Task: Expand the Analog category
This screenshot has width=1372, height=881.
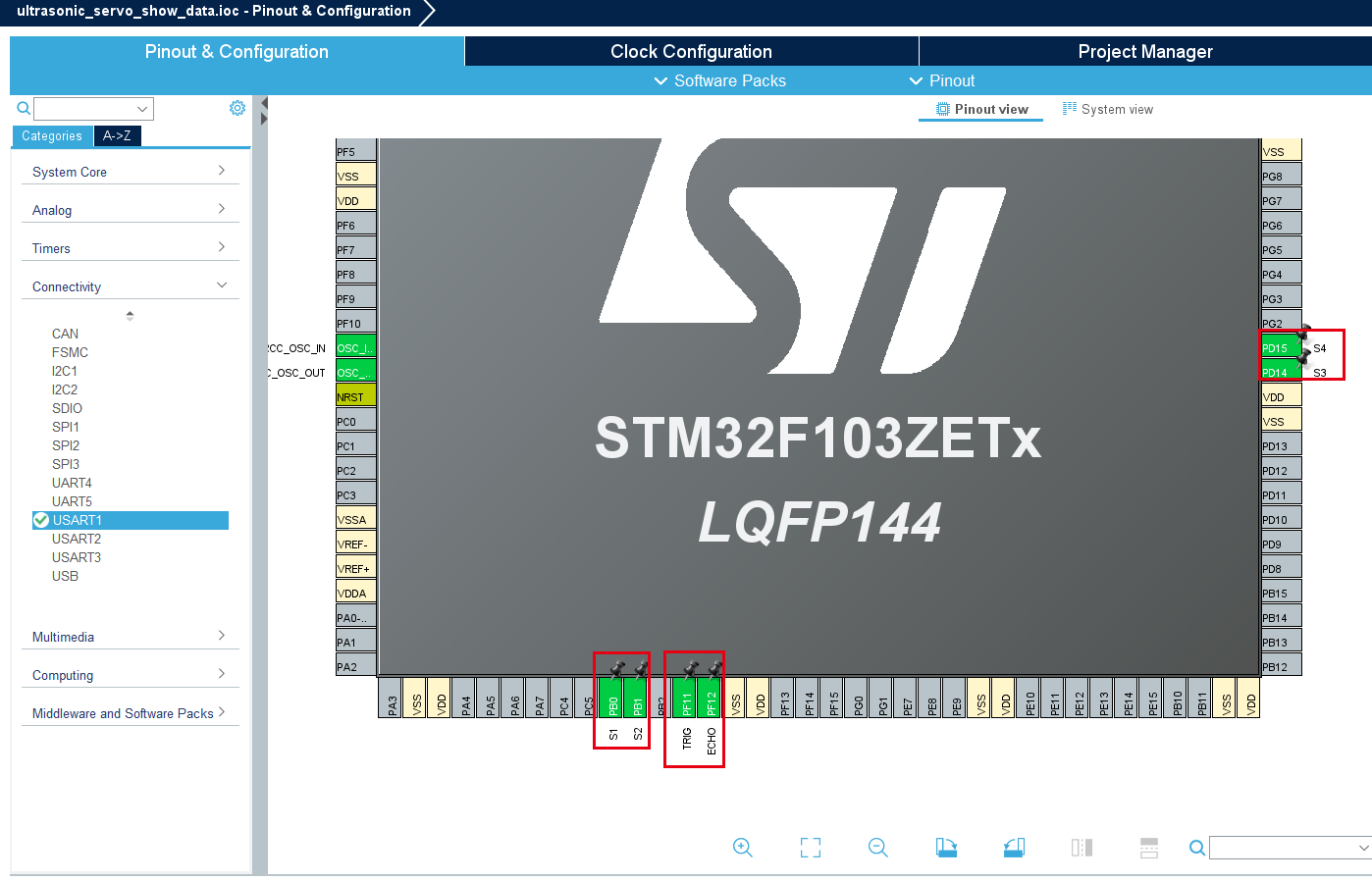Action: (130, 210)
